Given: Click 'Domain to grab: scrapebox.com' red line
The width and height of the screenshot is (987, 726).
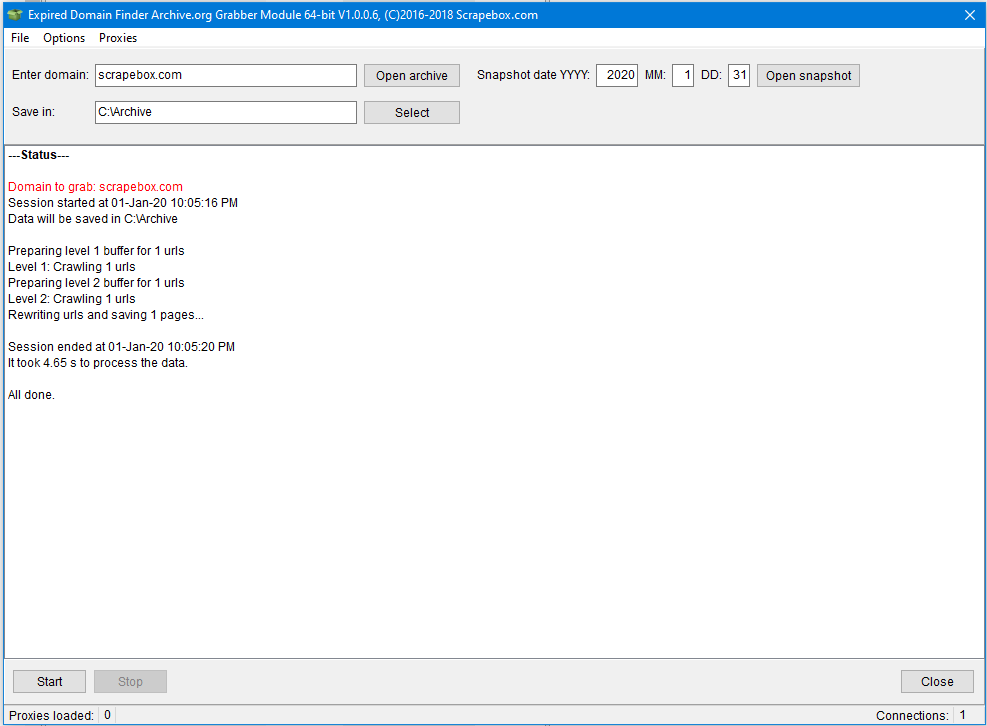Looking at the screenshot, I should click(96, 186).
